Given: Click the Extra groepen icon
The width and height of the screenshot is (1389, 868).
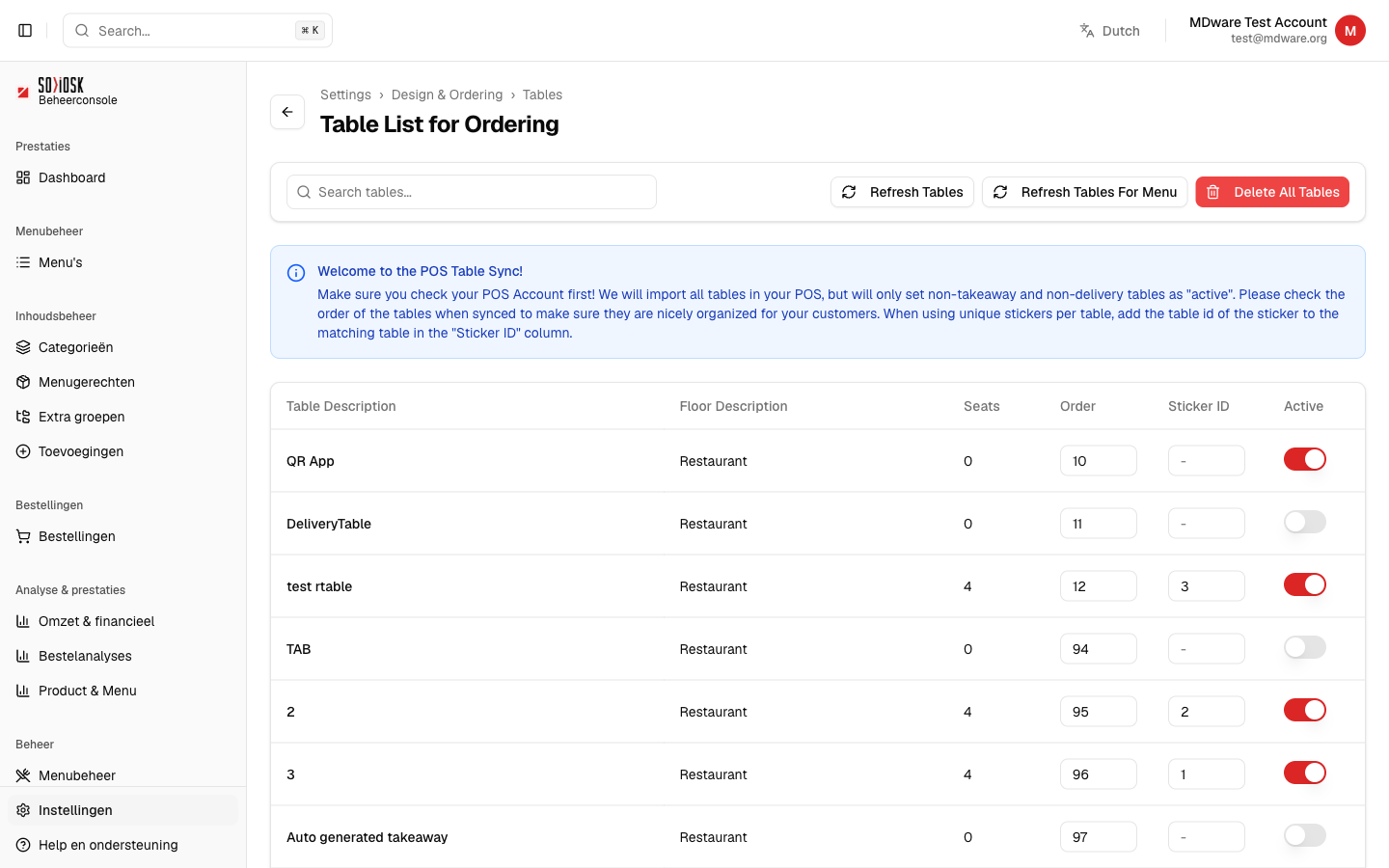Looking at the screenshot, I should 23,417.
